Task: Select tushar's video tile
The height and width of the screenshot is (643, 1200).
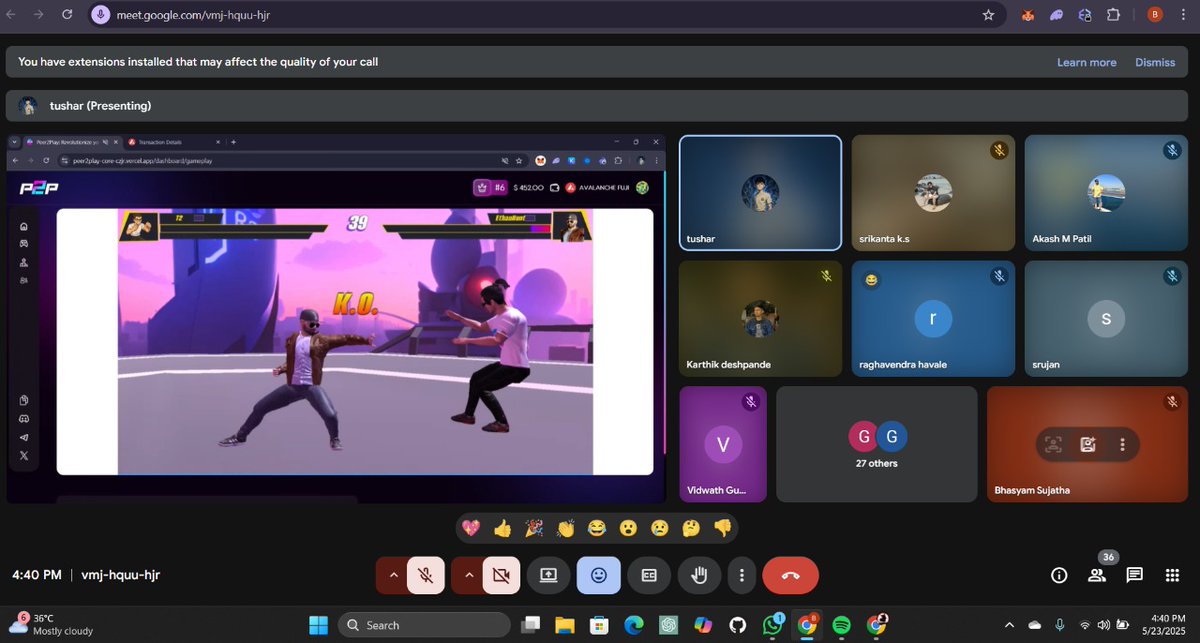Action: [760, 192]
